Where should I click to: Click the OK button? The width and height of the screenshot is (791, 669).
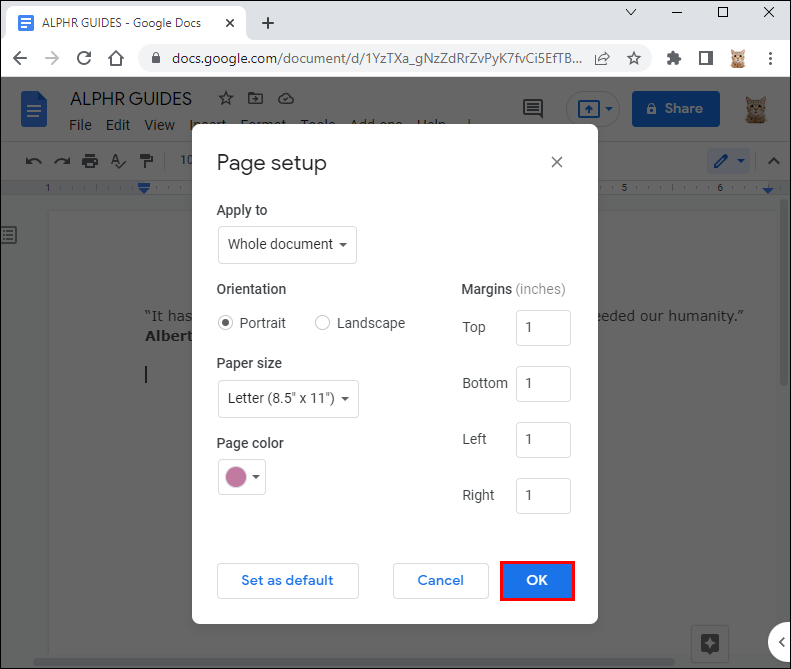point(537,580)
